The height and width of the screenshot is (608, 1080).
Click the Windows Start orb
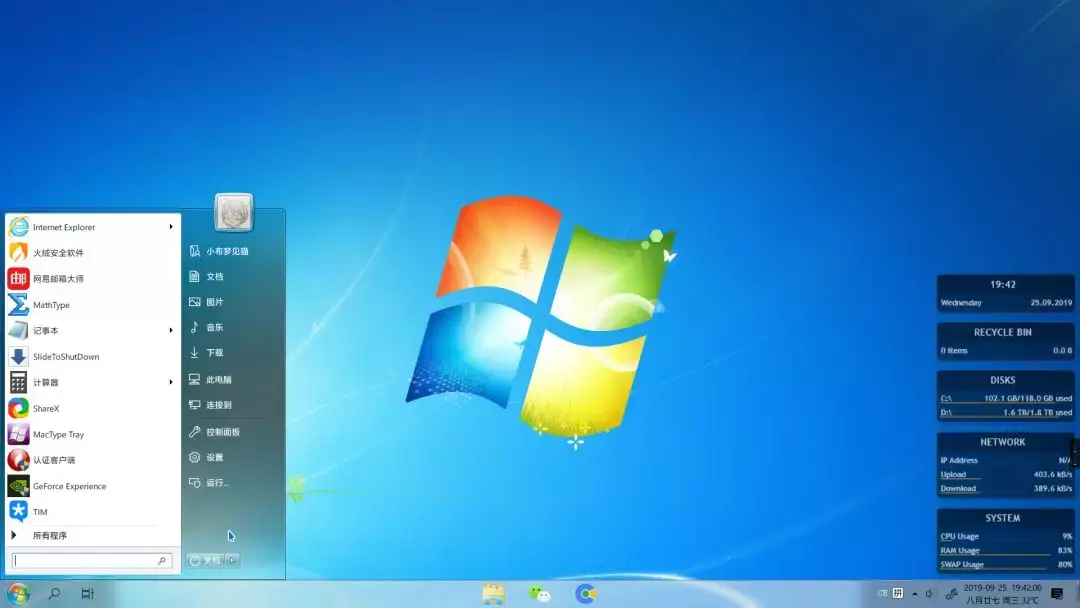click(x=19, y=594)
